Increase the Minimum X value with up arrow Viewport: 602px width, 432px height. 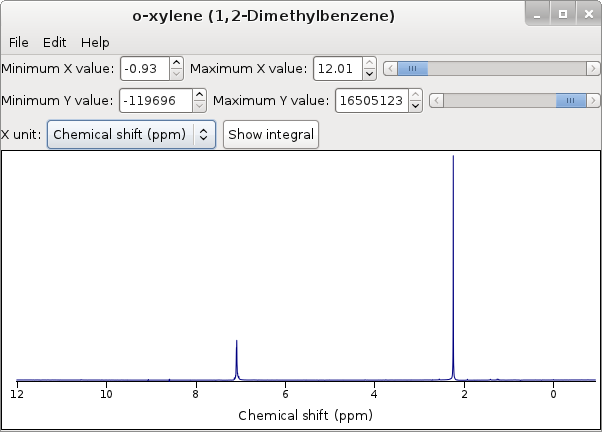coord(176,63)
